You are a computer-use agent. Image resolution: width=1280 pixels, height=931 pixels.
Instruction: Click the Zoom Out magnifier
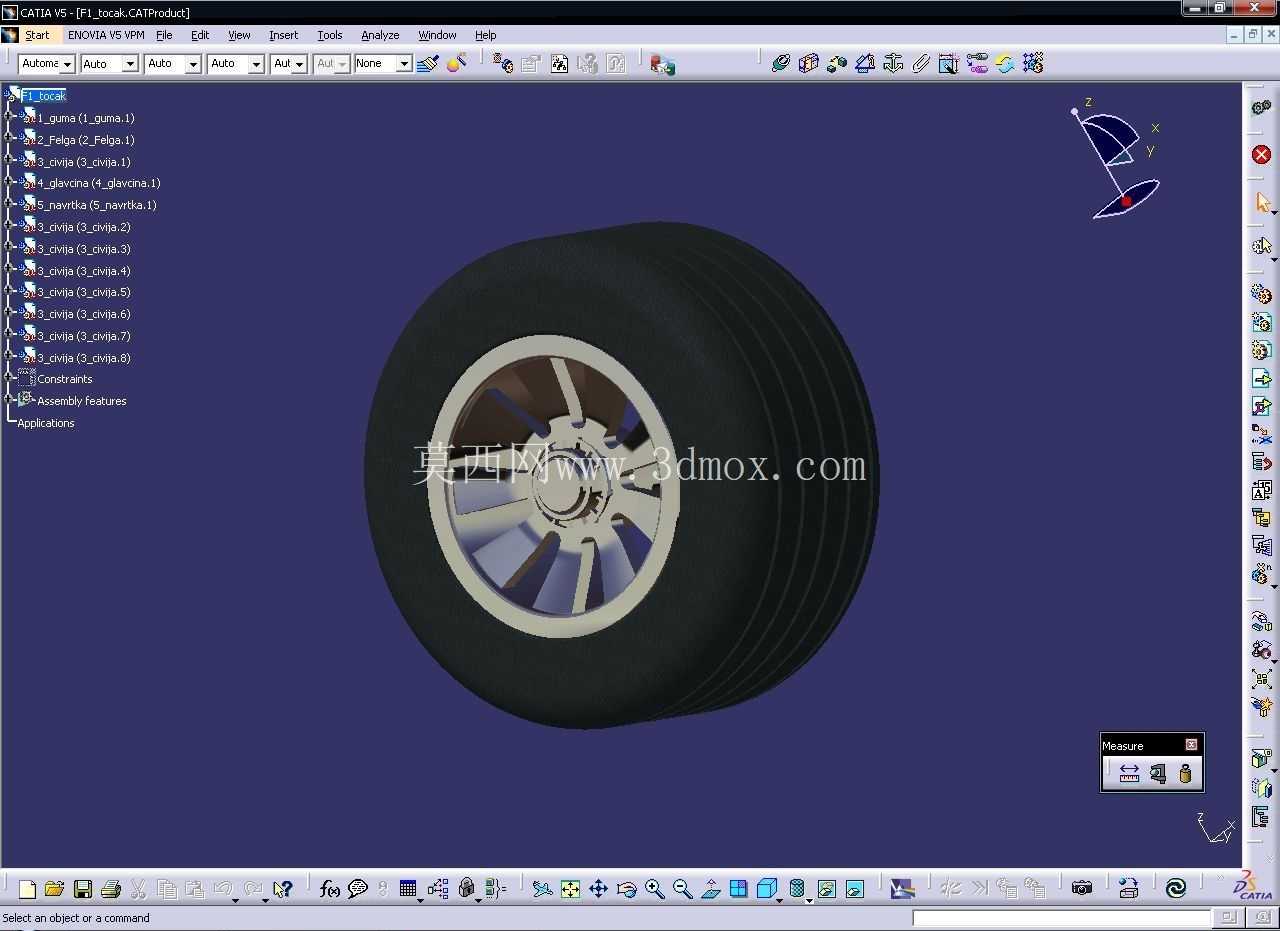pyautogui.click(x=683, y=889)
